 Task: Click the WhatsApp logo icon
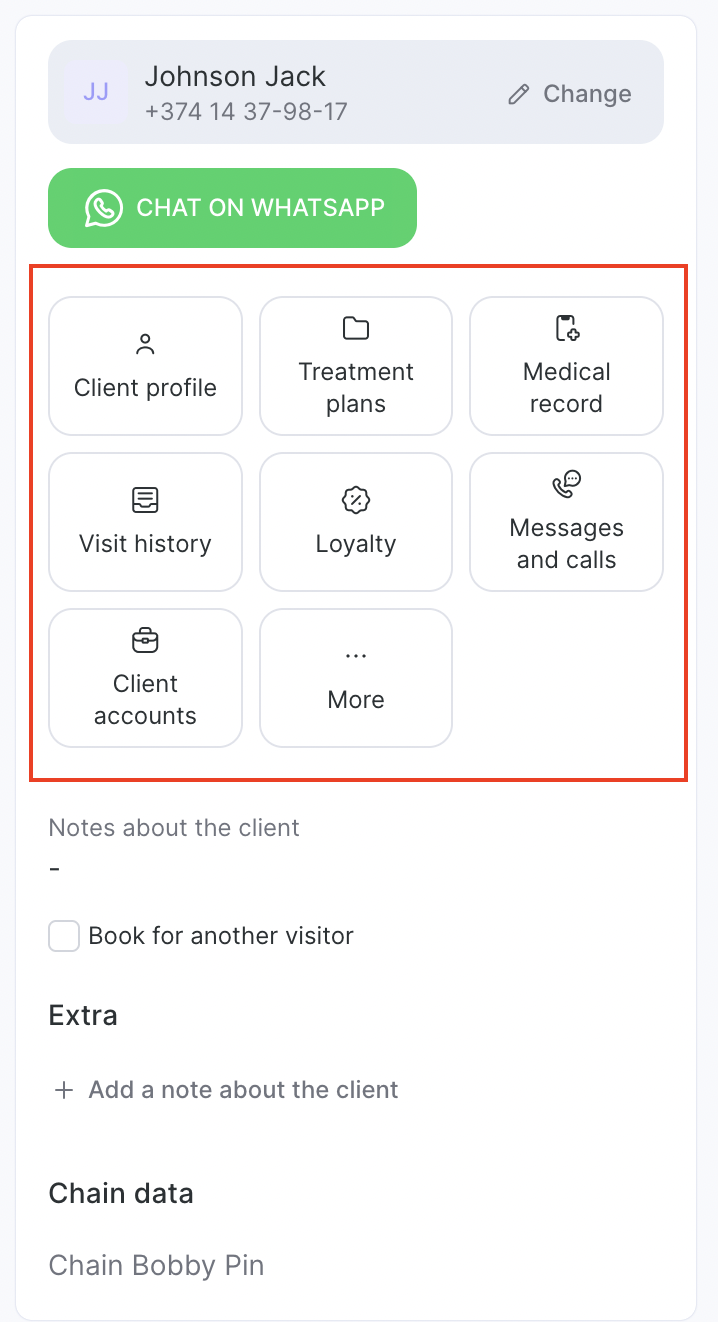point(104,208)
